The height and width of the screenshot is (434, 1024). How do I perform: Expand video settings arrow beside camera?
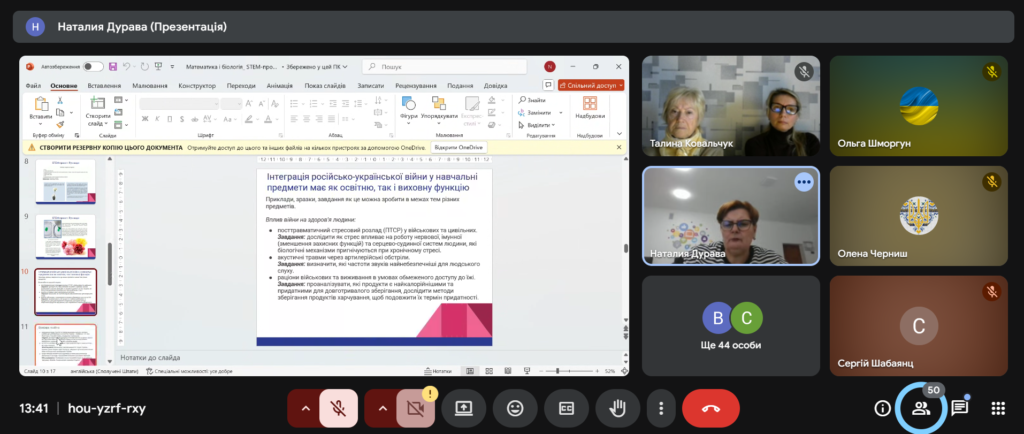(381, 408)
